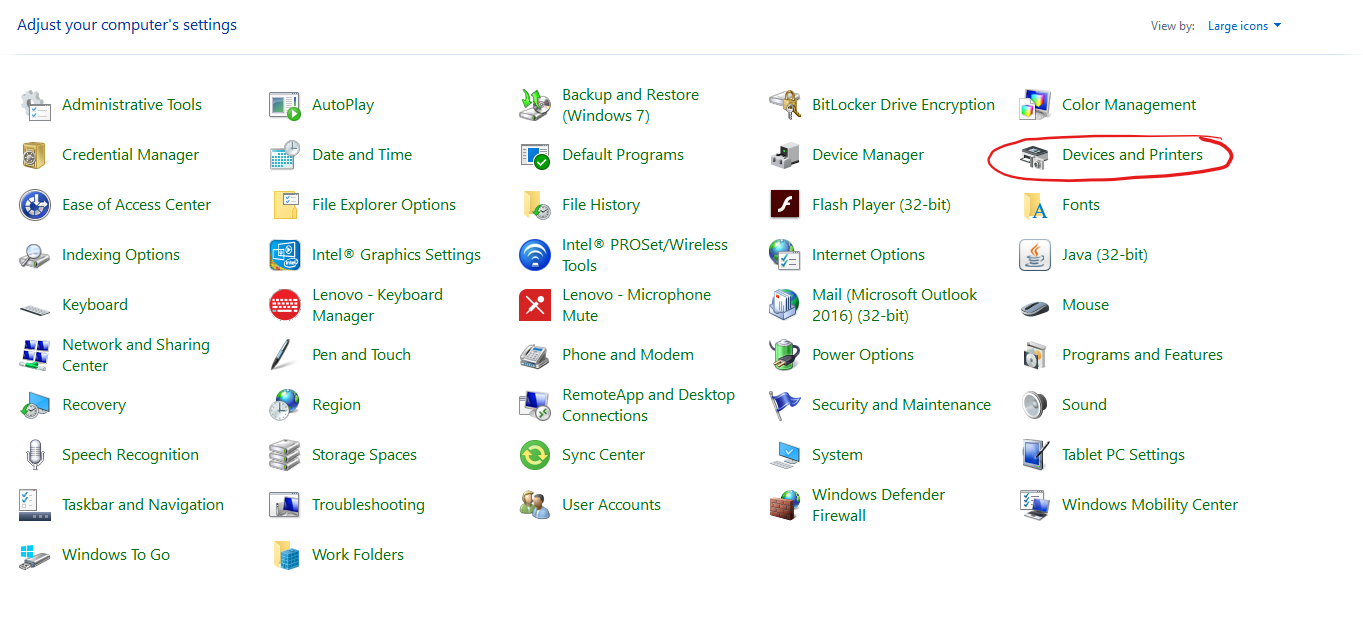Open the RemoteApp and Desktop Connections link
The image size is (1363, 620).
(x=648, y=405)
